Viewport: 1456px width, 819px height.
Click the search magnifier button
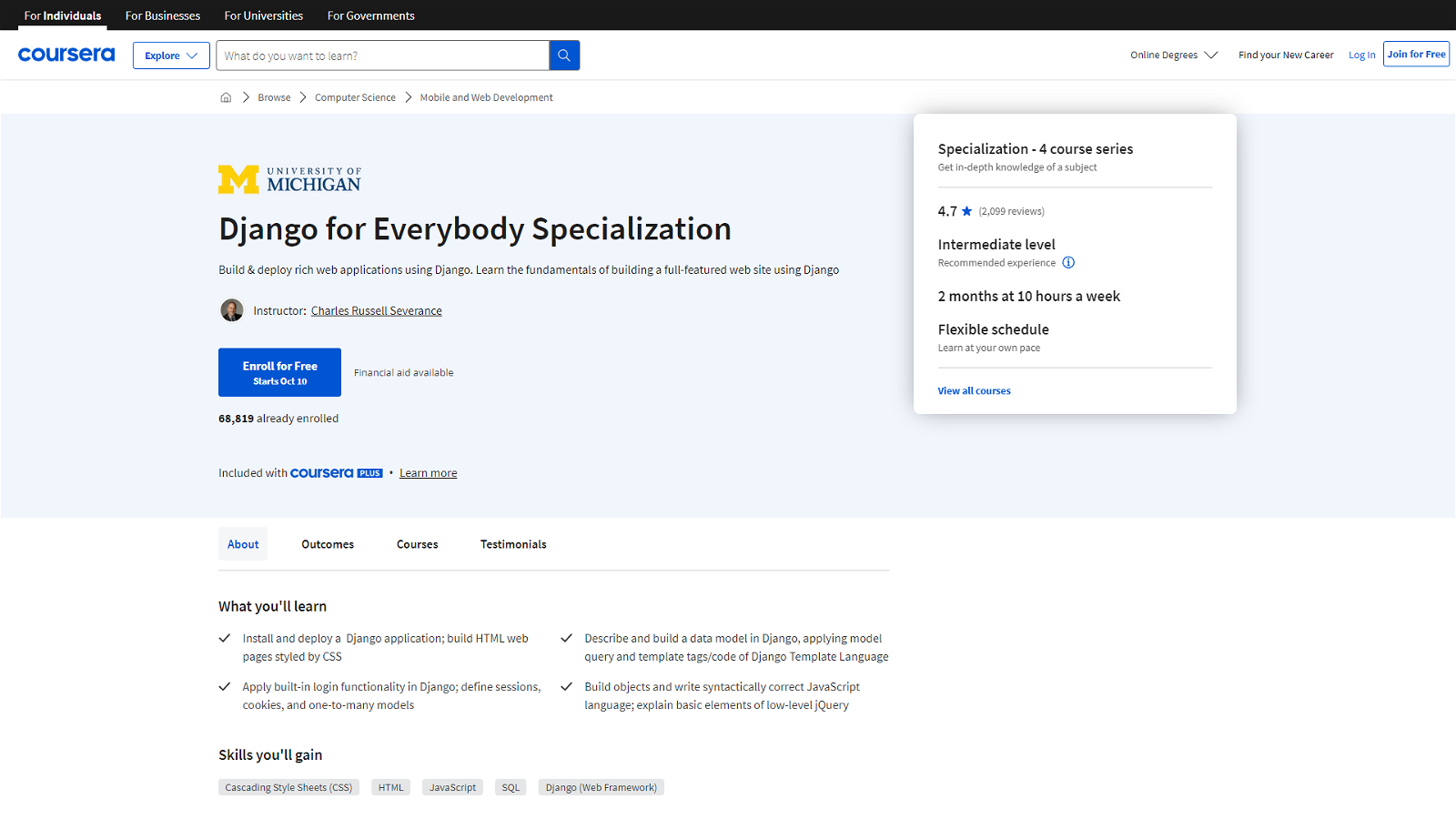[564, 56]
